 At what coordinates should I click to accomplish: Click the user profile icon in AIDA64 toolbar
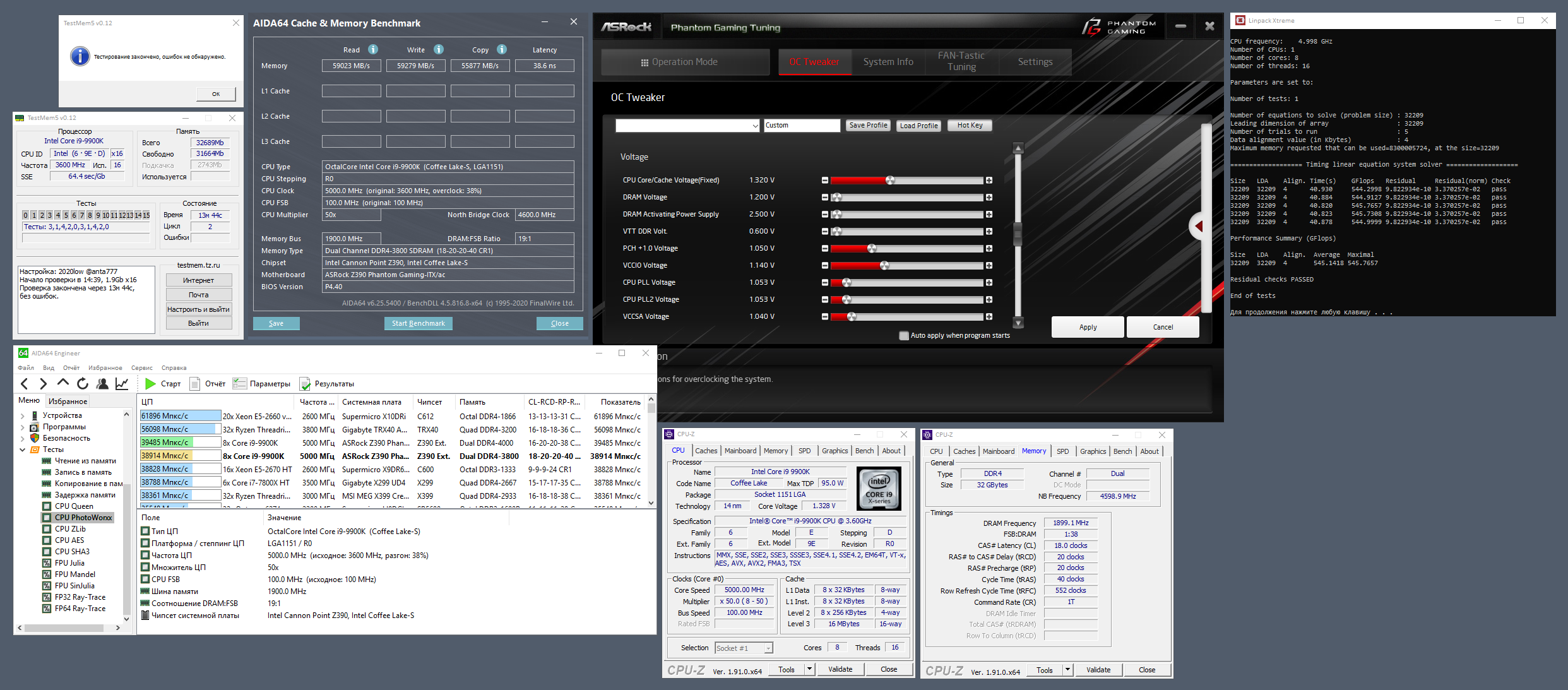tap(102, 383)
